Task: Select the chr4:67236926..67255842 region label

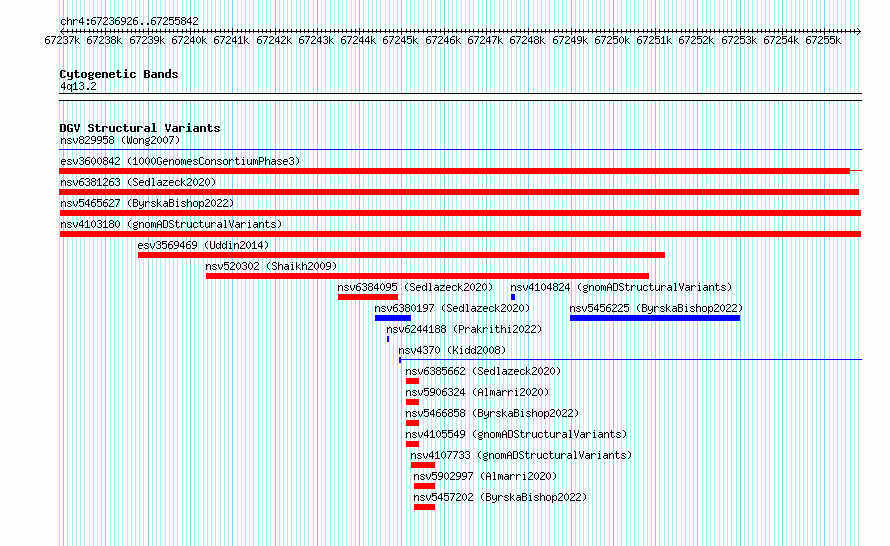Action: (129, 21)
